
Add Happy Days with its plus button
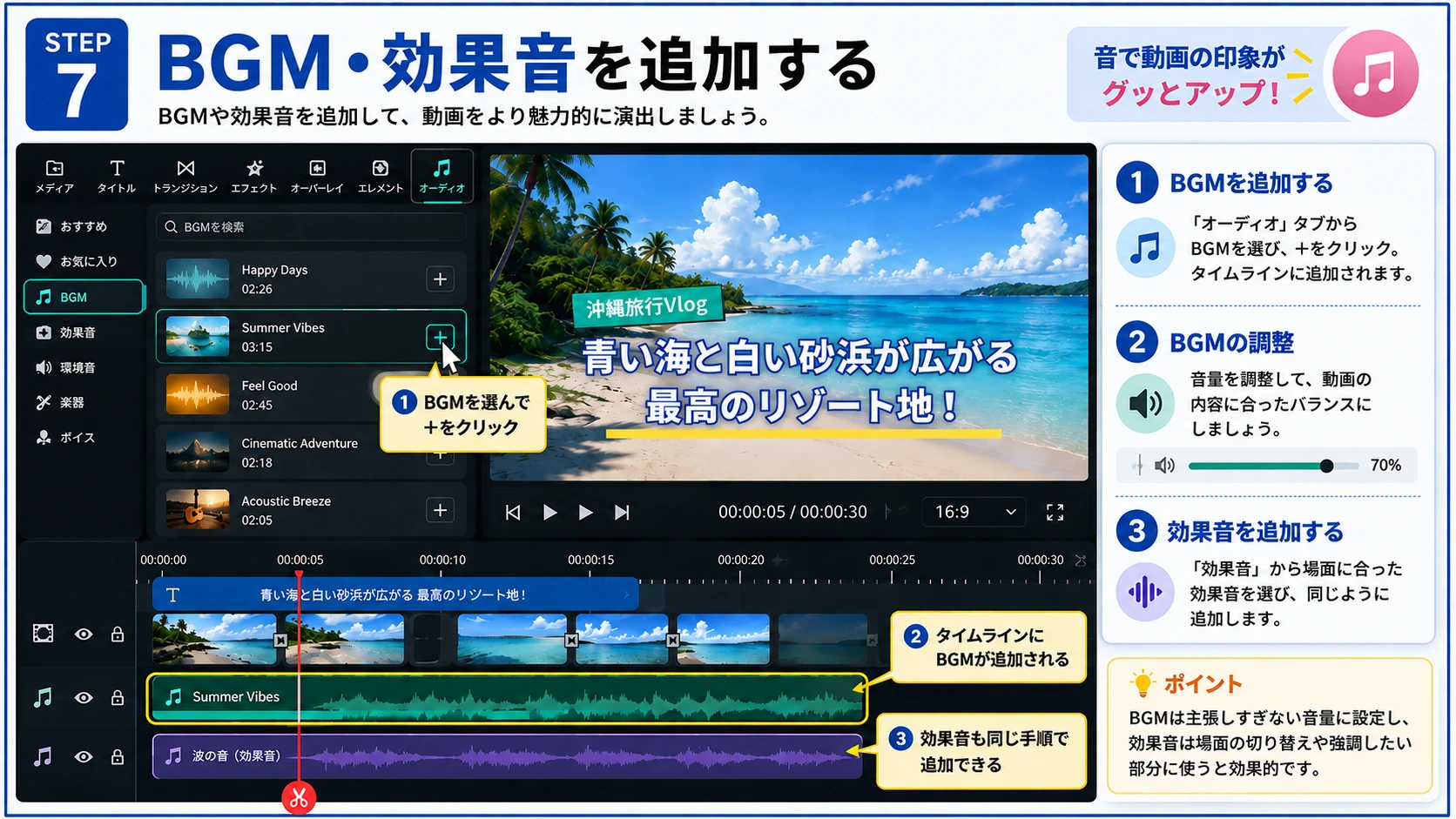440,279
